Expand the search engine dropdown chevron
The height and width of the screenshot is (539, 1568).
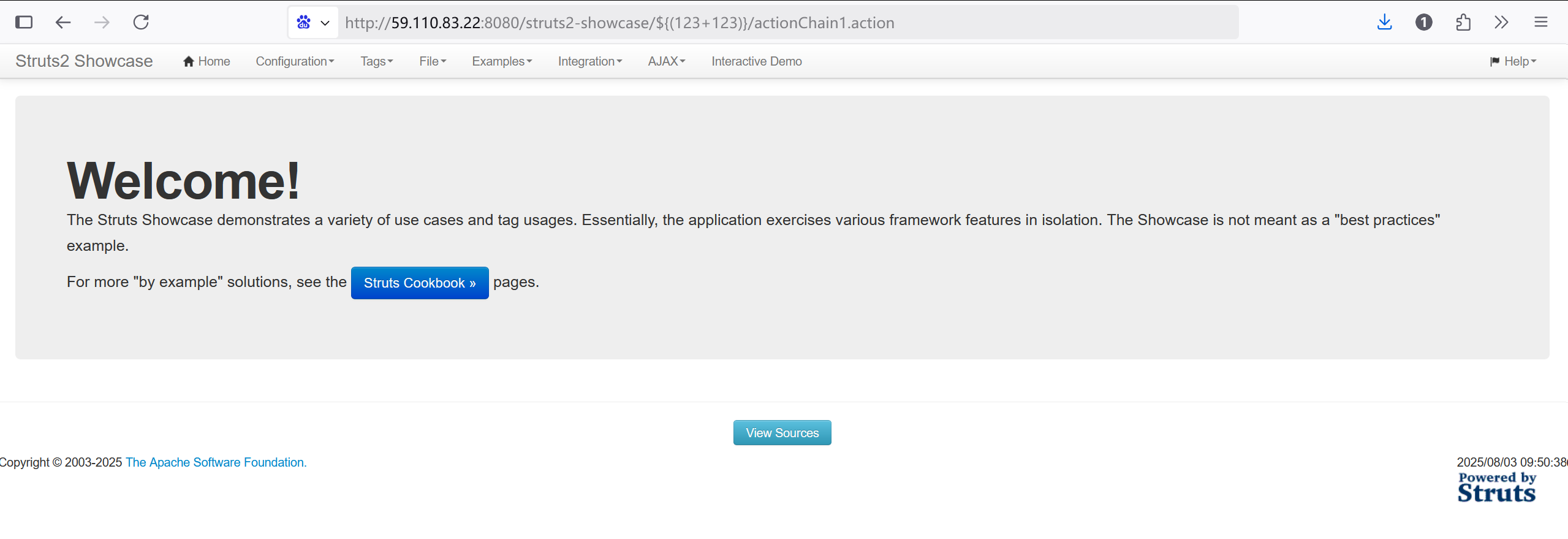[325, 23]
